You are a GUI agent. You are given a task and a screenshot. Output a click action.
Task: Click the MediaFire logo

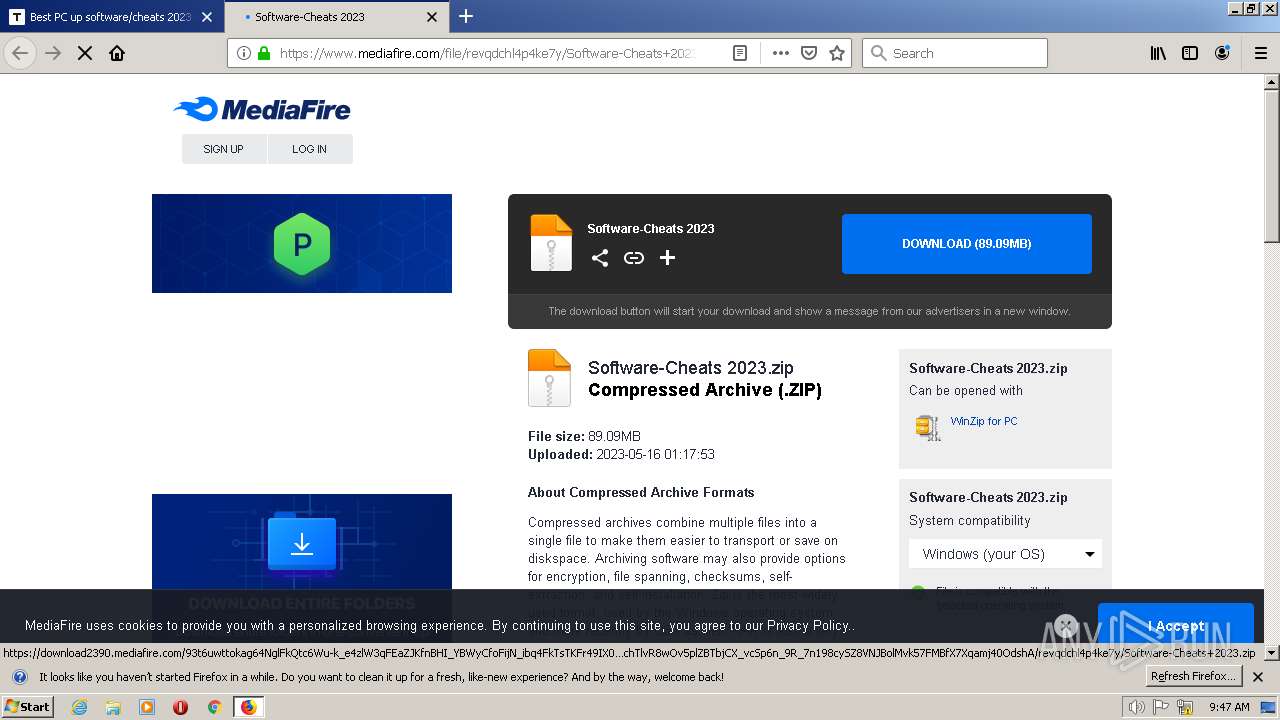(262, 109)
